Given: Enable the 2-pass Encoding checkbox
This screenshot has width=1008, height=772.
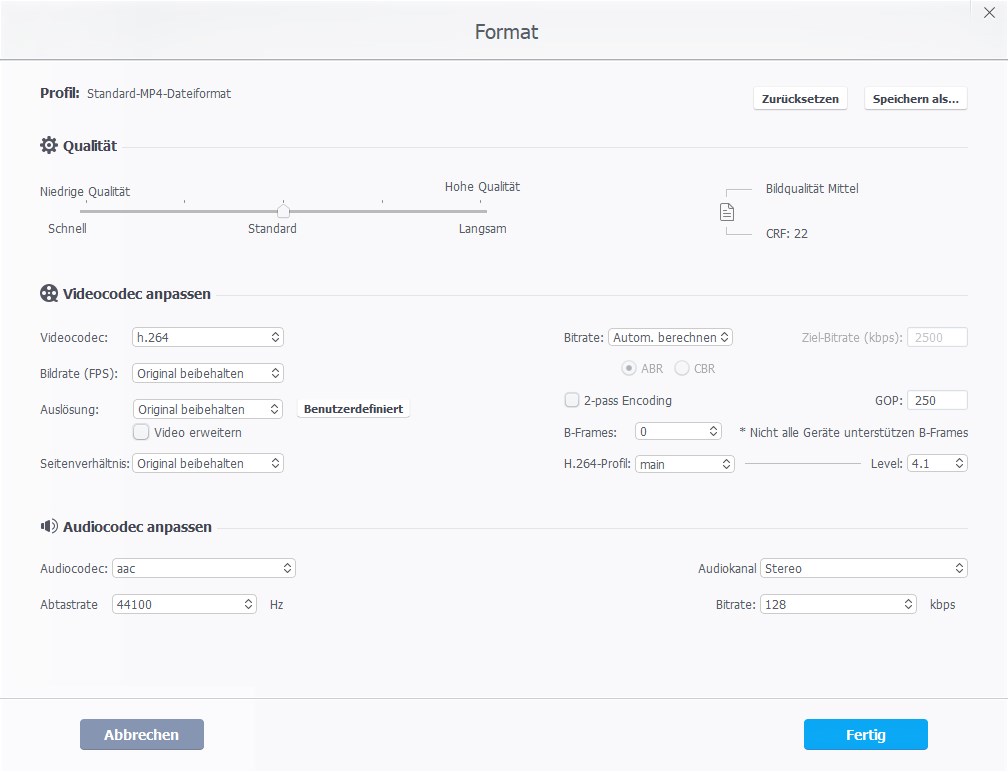Looking at the screenshot, I should point(572,400).
